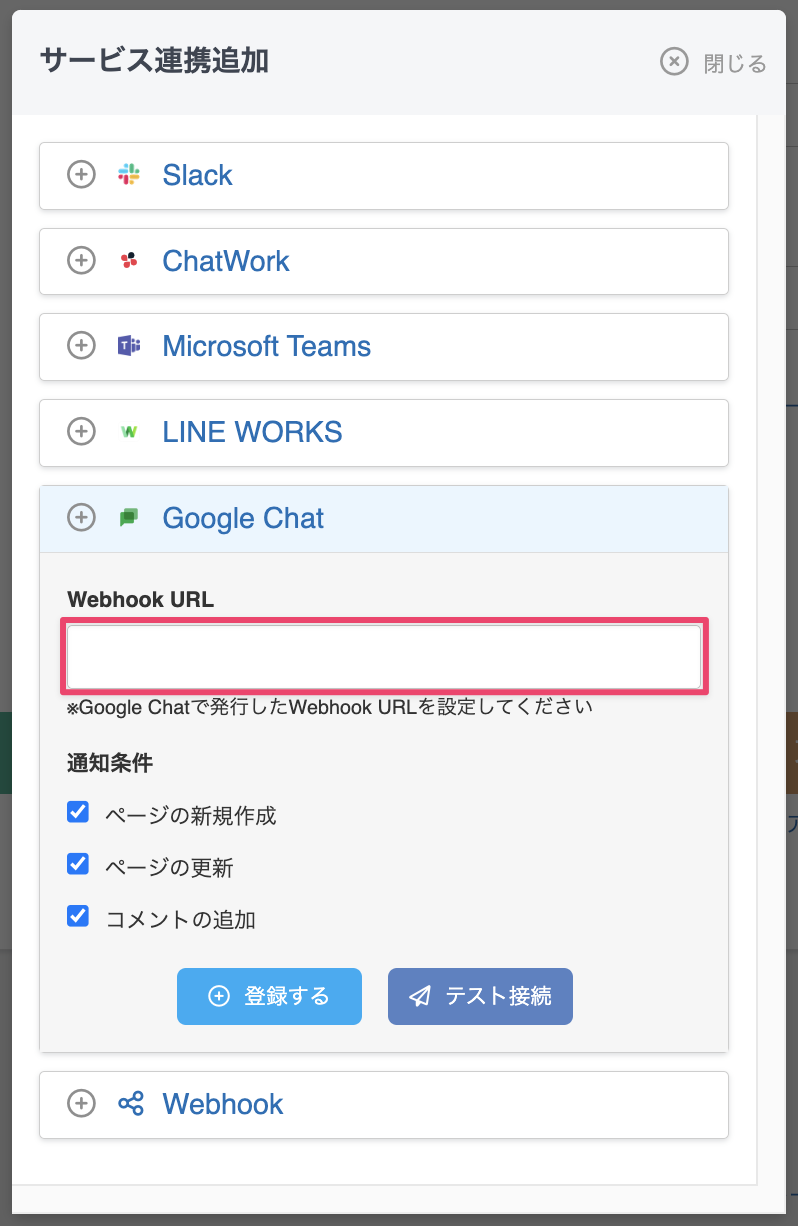Click the circled X close icon

(675, 62)
